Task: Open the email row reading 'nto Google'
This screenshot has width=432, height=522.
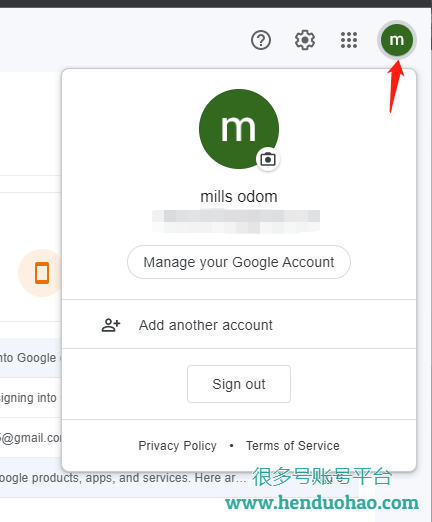Action: click(x=31, y=358)
